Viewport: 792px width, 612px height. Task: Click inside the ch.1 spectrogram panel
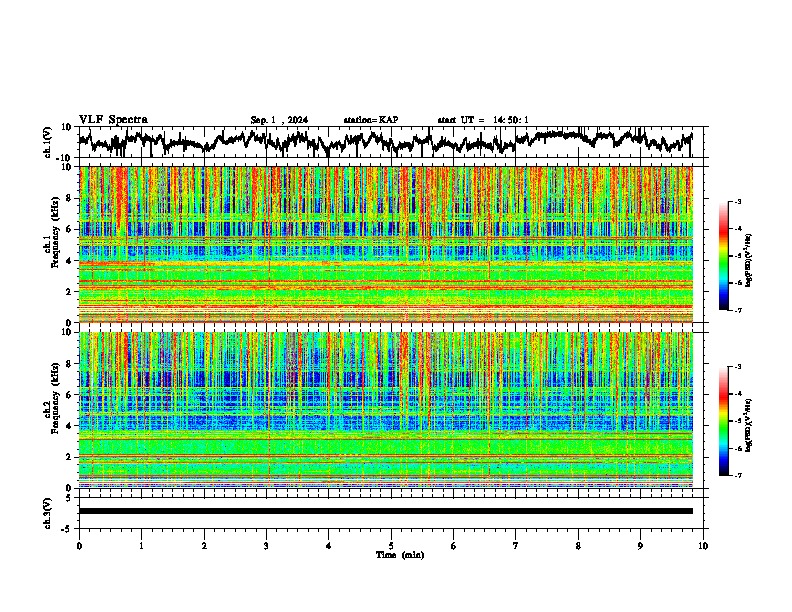click(386, 244)
